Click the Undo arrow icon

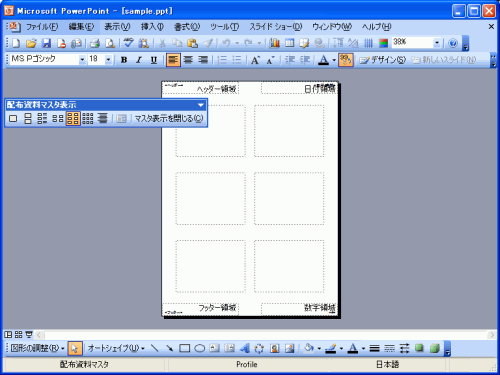(226, 43)
